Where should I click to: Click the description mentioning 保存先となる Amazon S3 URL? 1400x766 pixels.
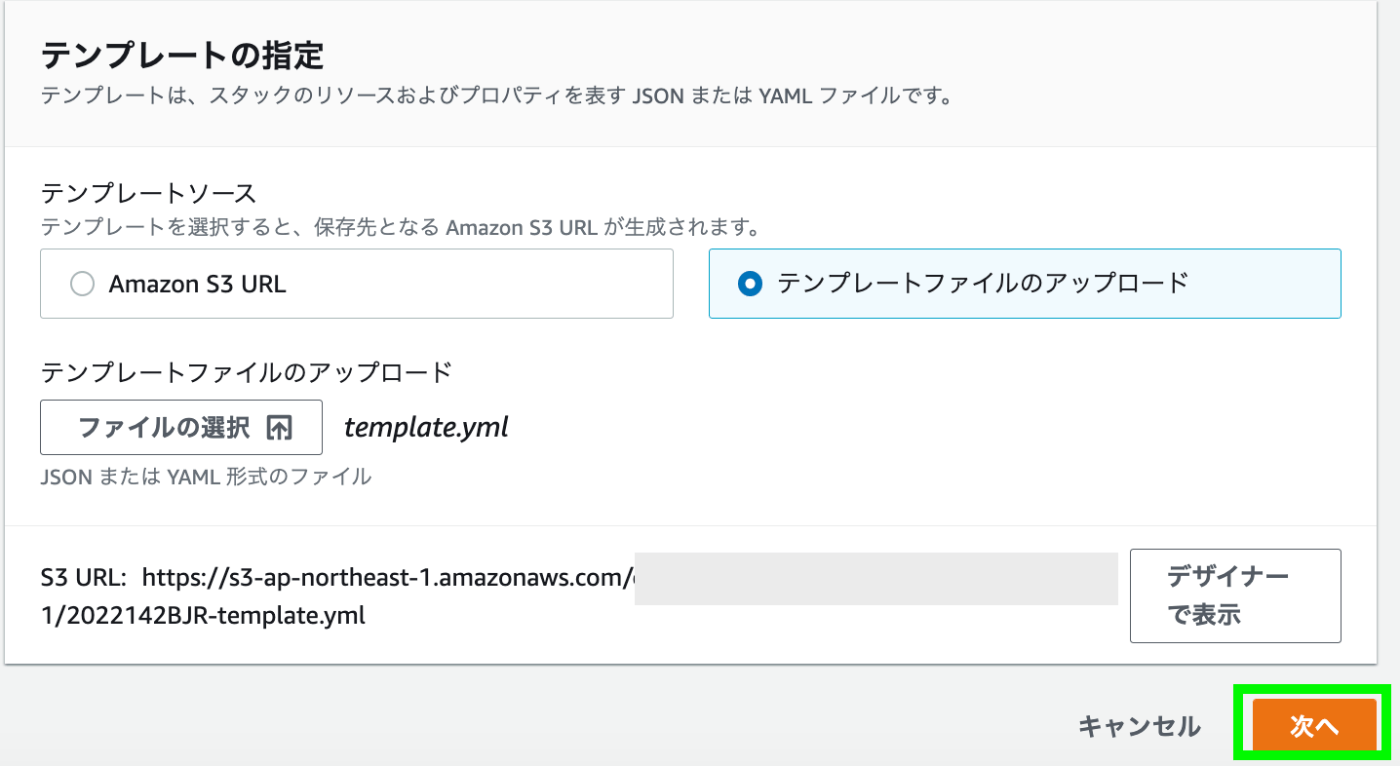[x=399, y=227]
